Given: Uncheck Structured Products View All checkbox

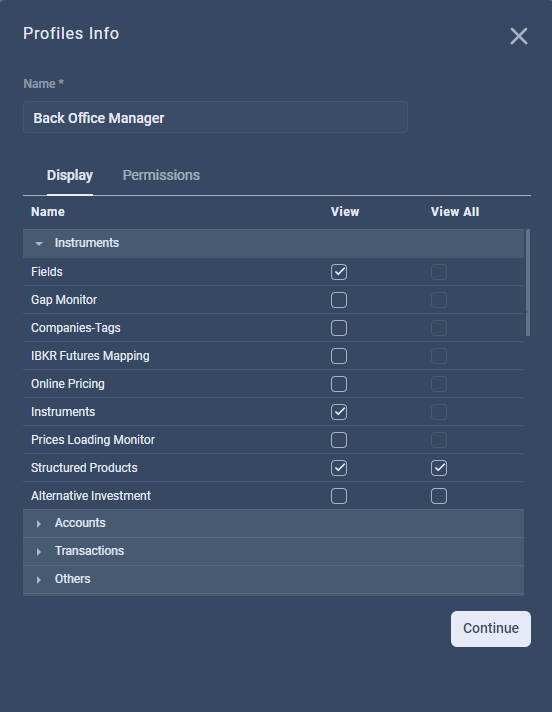Looking at the screenshot, I should pos(439,468).
